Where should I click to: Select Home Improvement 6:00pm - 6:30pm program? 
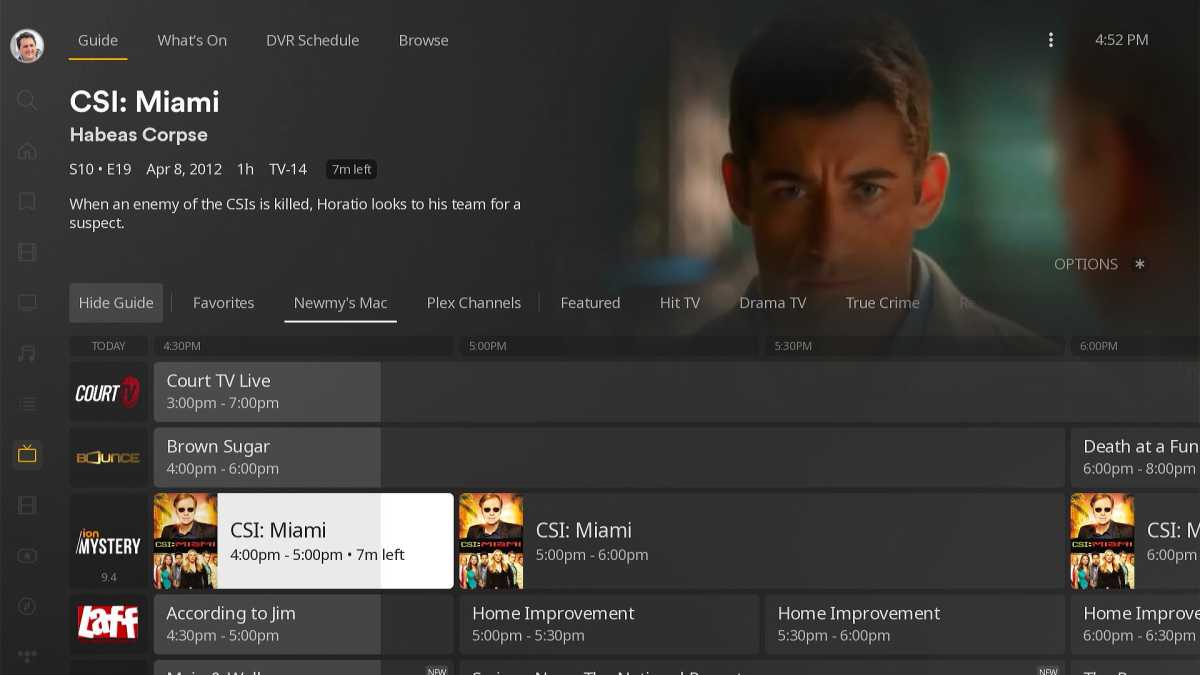click(1135, 624)
